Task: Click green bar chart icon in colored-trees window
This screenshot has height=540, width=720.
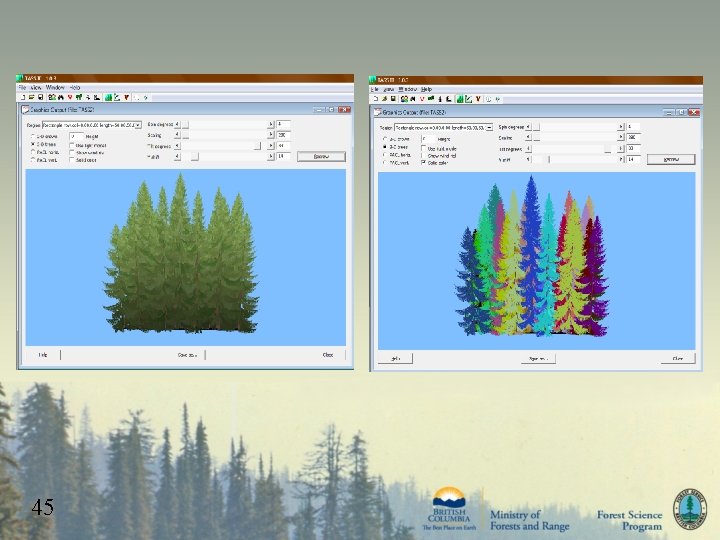Action: point(460,99)
